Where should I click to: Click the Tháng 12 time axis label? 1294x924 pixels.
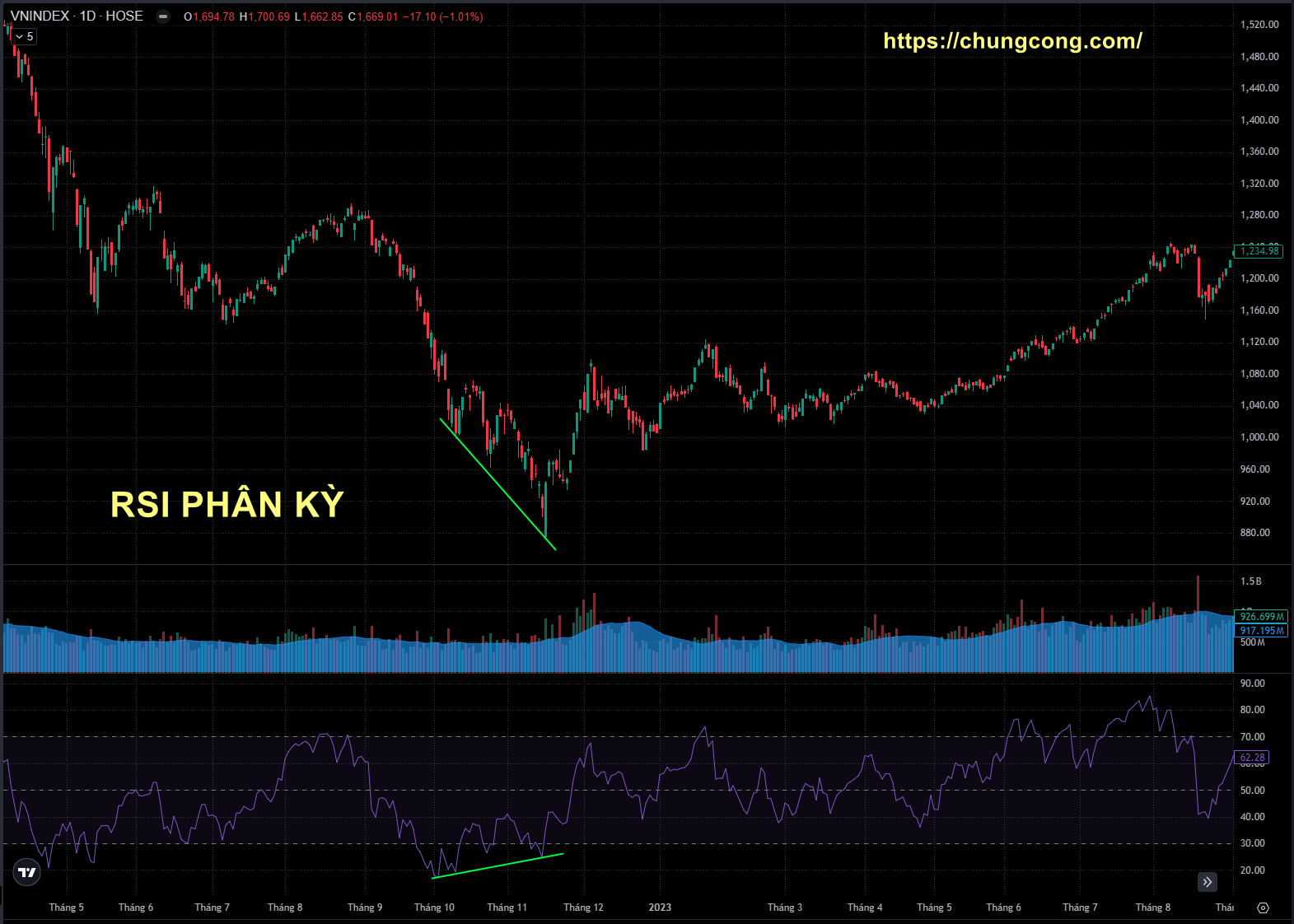[583, 908]
